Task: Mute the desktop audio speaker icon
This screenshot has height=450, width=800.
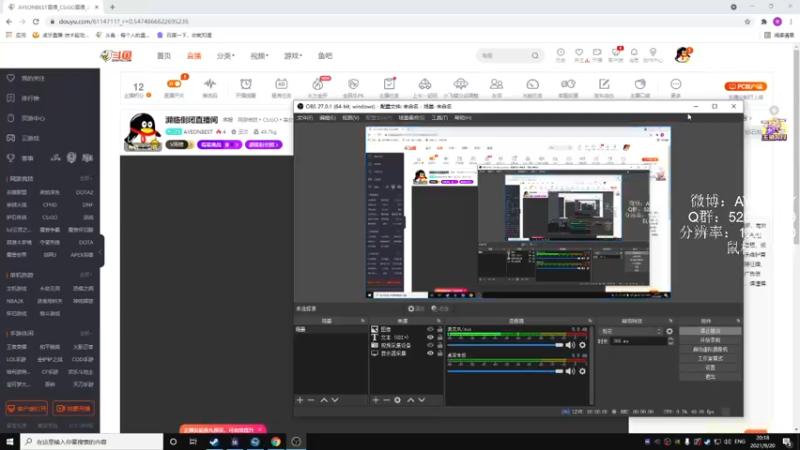Action: point(570,371)
